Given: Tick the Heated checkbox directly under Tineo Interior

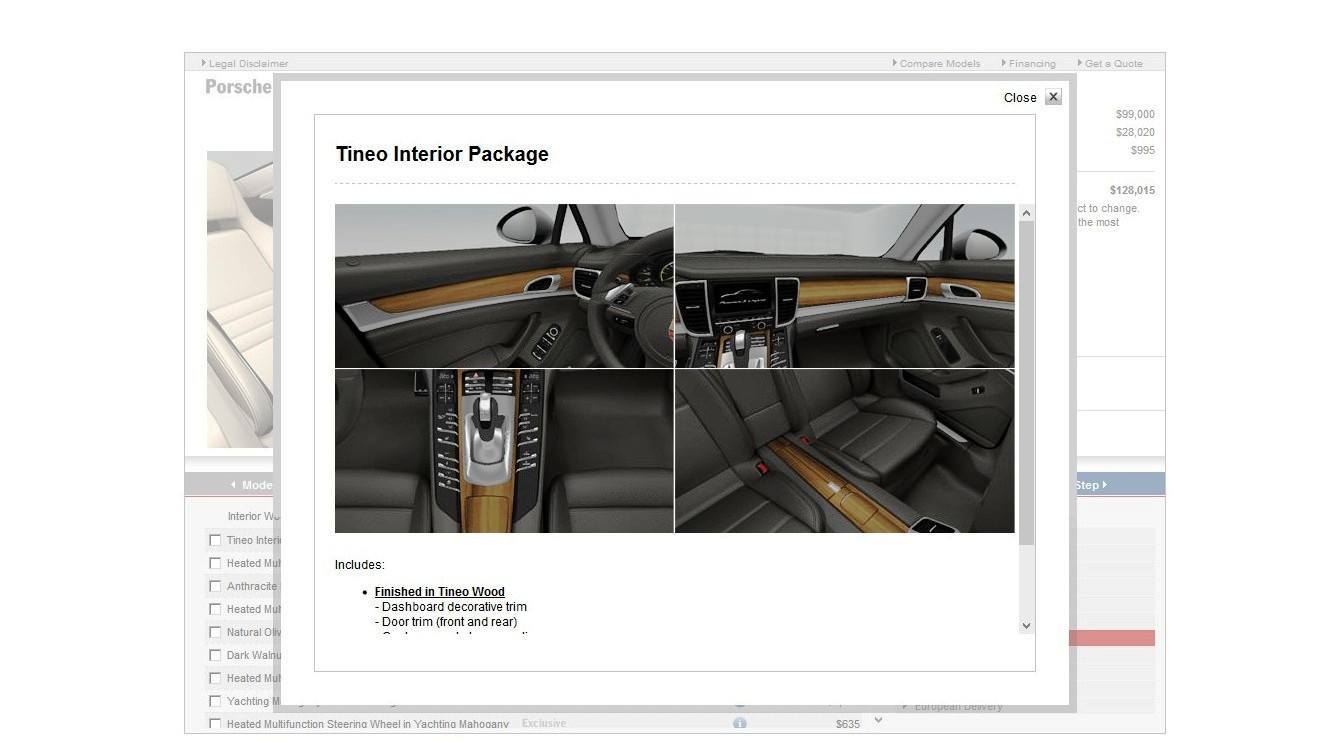Looking at the screenshot, I should pos(215,563).
